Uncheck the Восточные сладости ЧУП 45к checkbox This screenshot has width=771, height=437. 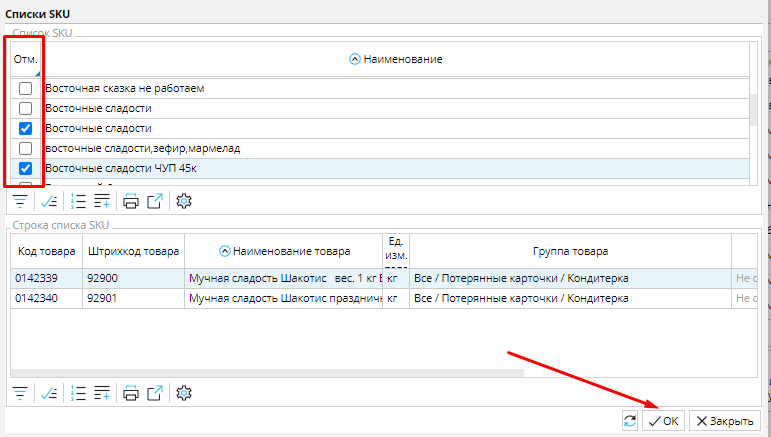[26, 168]
